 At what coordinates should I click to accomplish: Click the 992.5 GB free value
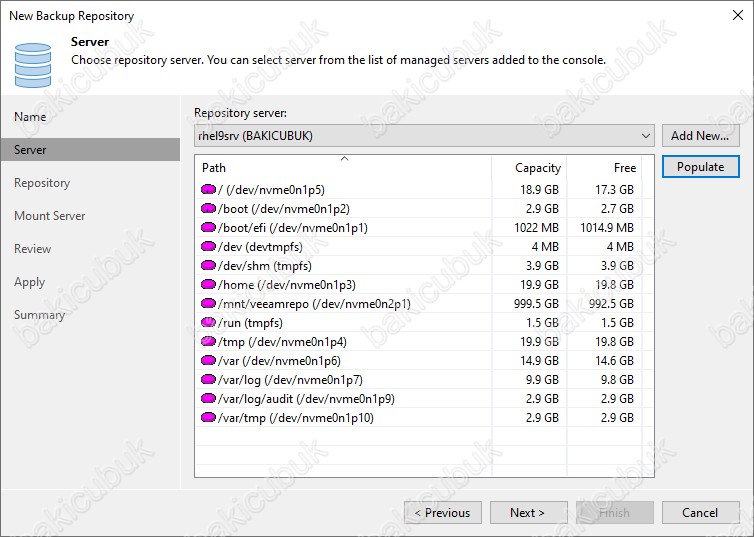[x=611, y=304]
